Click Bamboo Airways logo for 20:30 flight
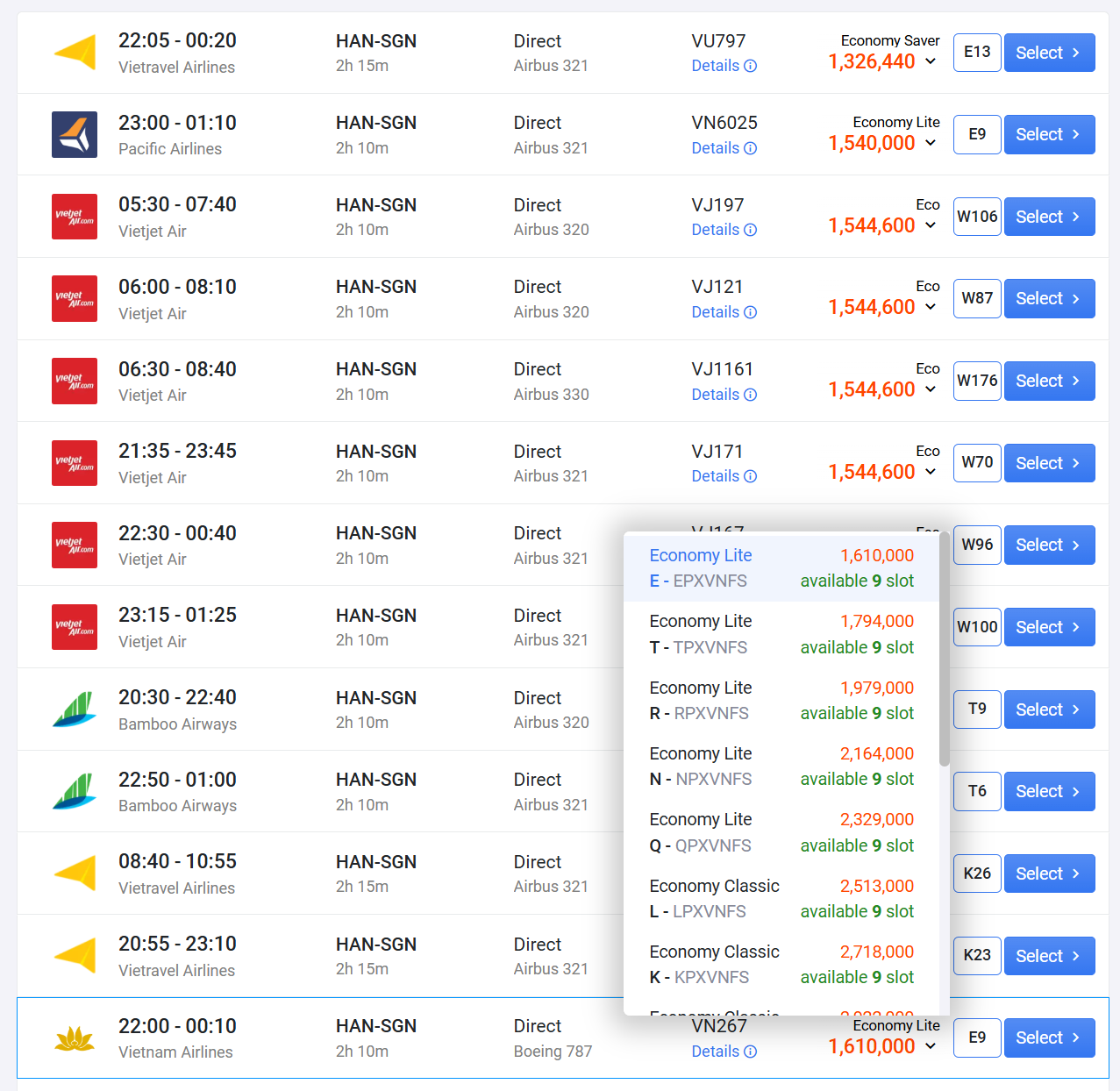Screen dimensions: 1120x1091 click(75, 710)
